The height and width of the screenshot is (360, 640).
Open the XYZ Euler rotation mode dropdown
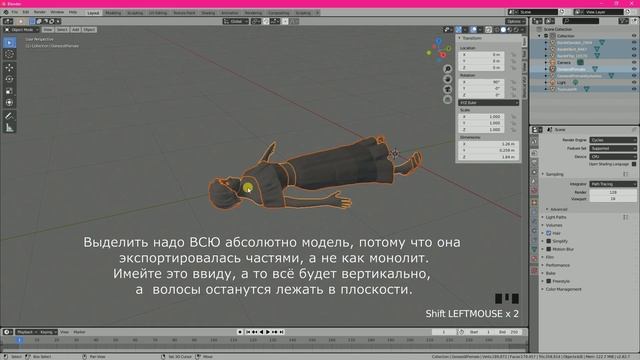489,102
